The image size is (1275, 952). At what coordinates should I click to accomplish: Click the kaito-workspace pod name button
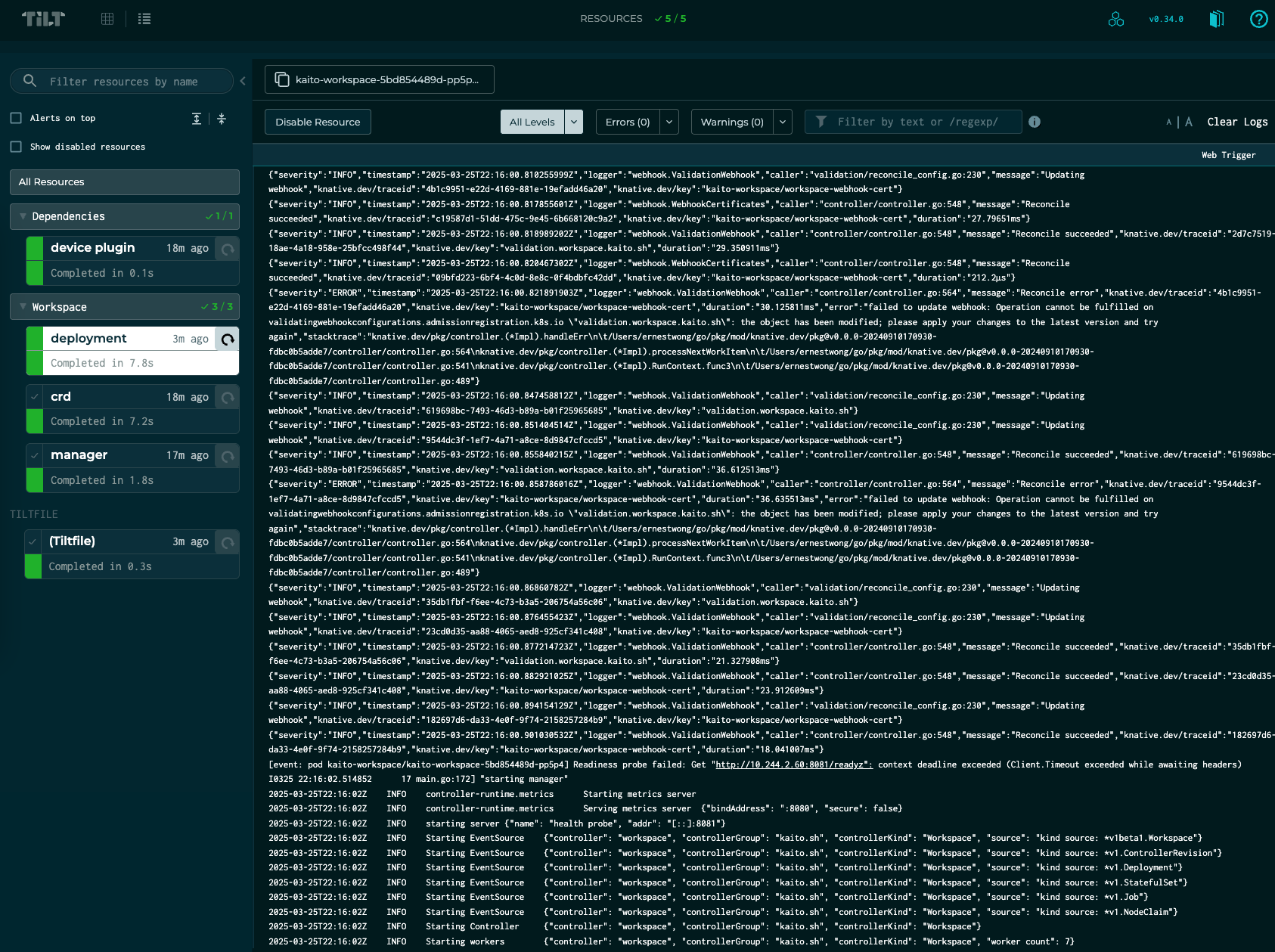[x=380, y=79]
